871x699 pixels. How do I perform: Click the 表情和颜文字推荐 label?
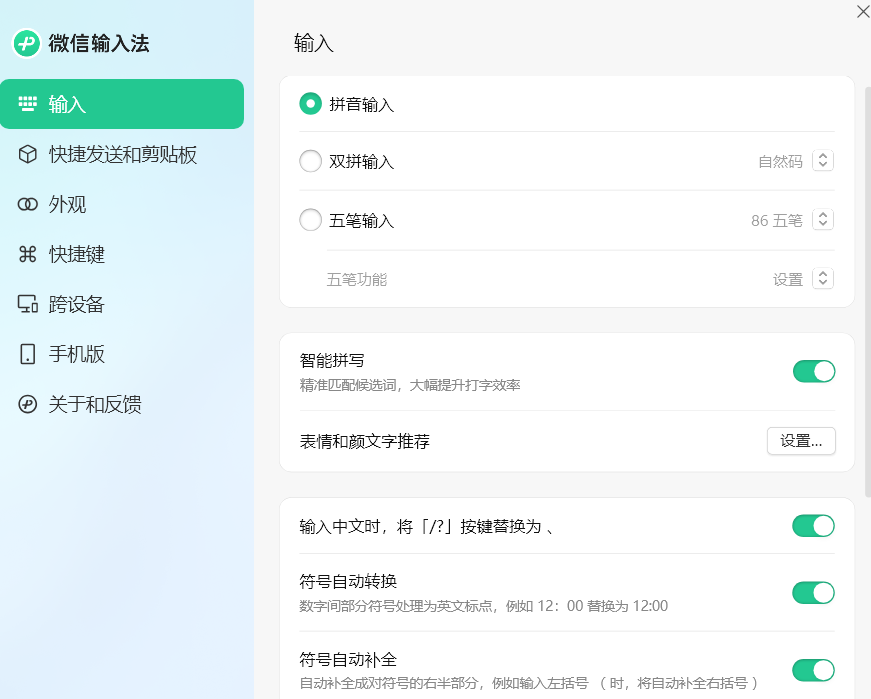point(364,441)
